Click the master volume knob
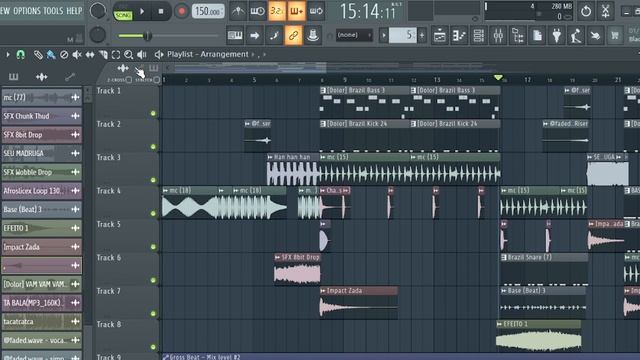The height and width of the screenshot is (360, 640). 98,11
